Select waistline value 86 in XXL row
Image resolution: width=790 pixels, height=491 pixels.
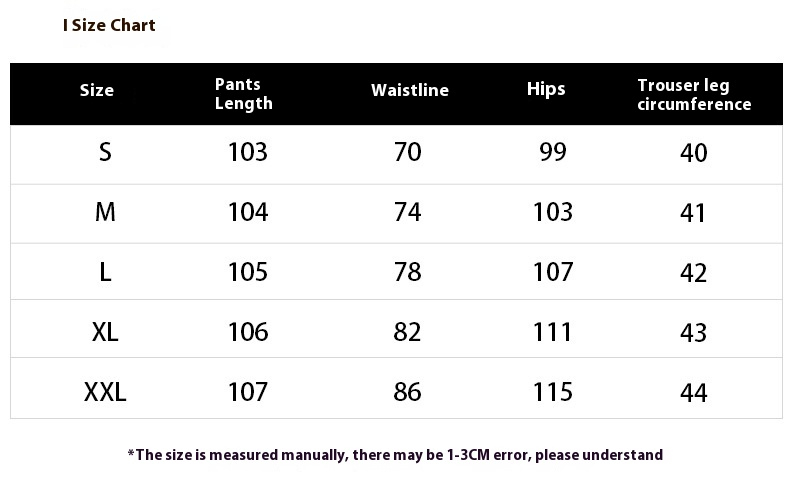click(408, 392)
